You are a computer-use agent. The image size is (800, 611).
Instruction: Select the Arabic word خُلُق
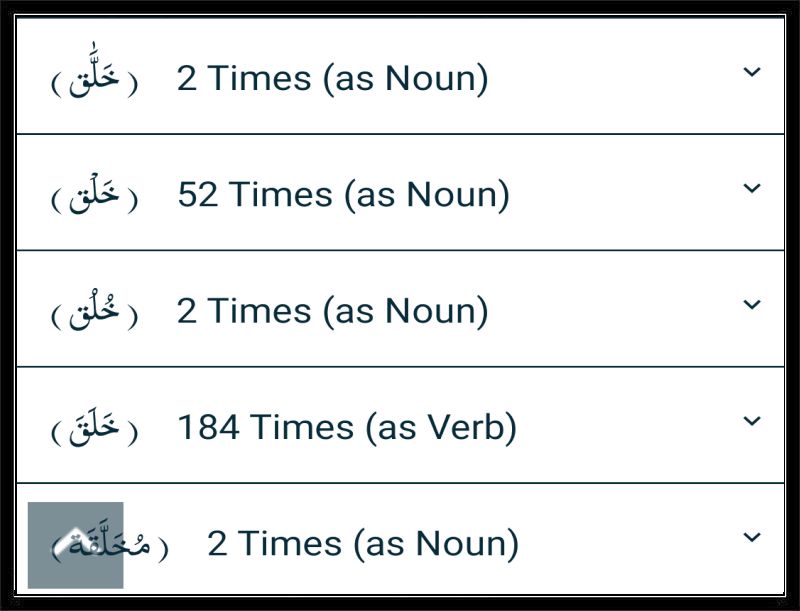[94, 309]
